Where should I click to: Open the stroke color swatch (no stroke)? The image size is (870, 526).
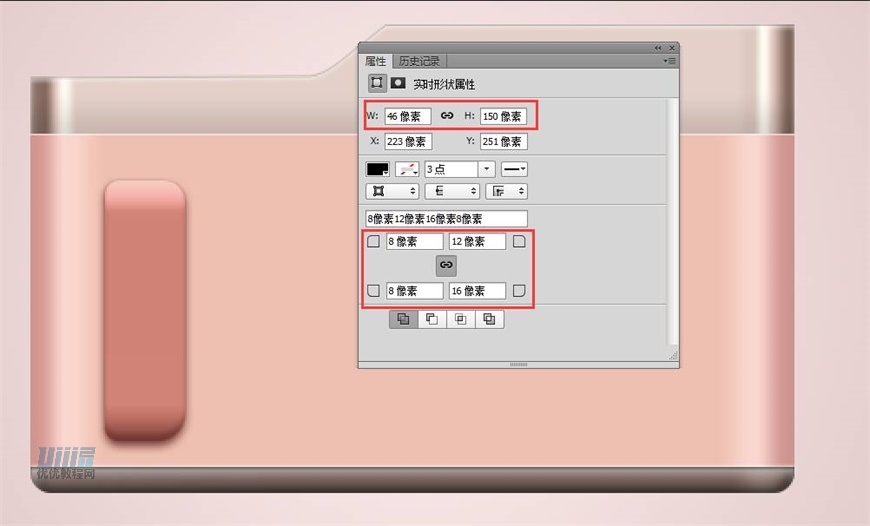point(407,169)
